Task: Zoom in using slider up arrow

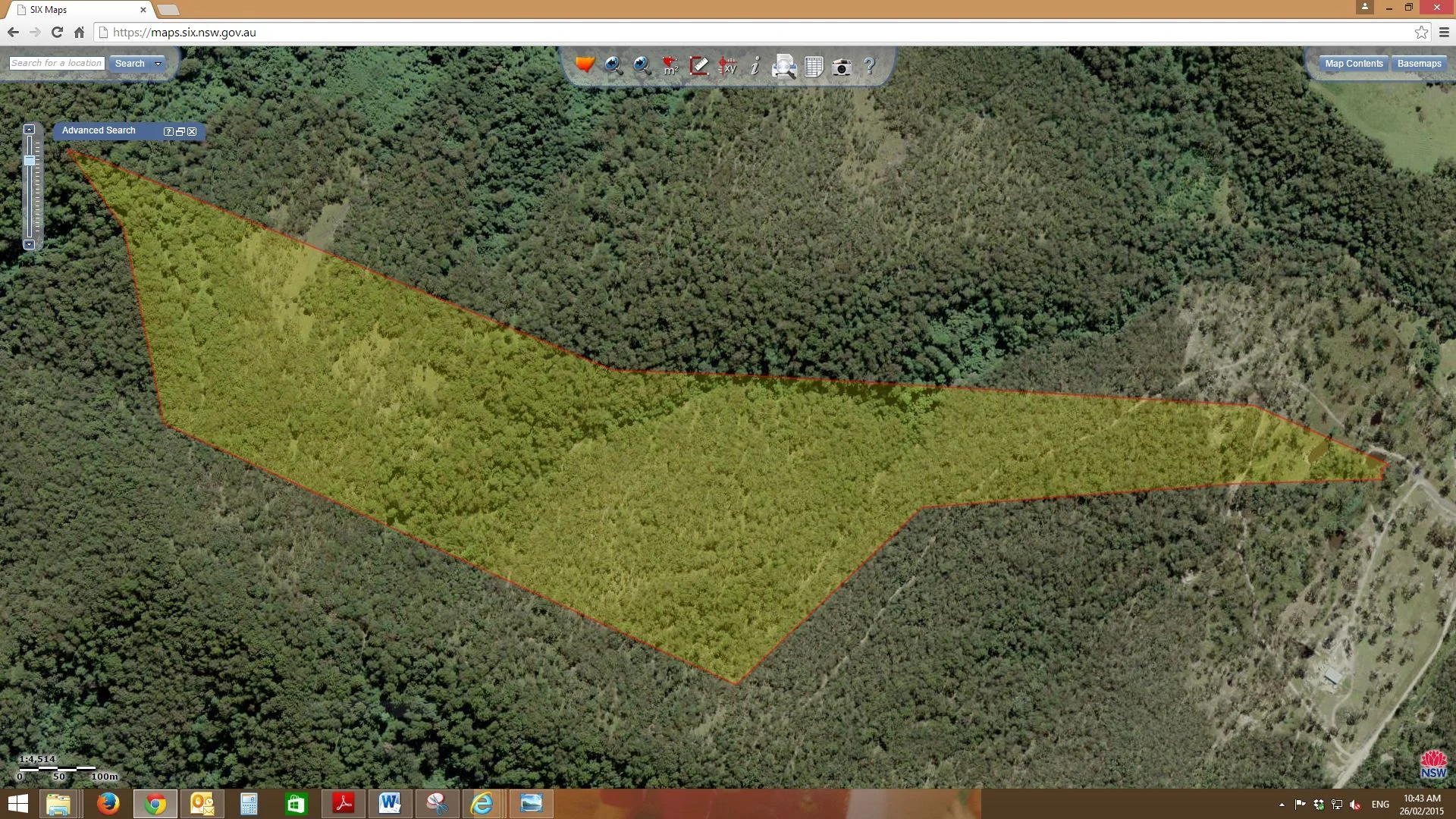Action: tap(30, 128)
